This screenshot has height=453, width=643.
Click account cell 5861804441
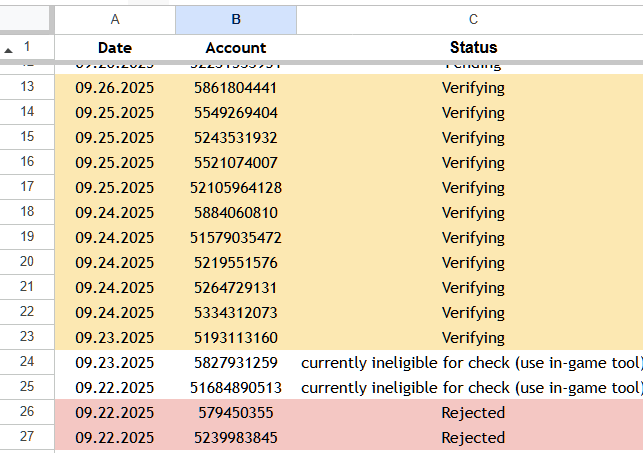pos(235,87)
